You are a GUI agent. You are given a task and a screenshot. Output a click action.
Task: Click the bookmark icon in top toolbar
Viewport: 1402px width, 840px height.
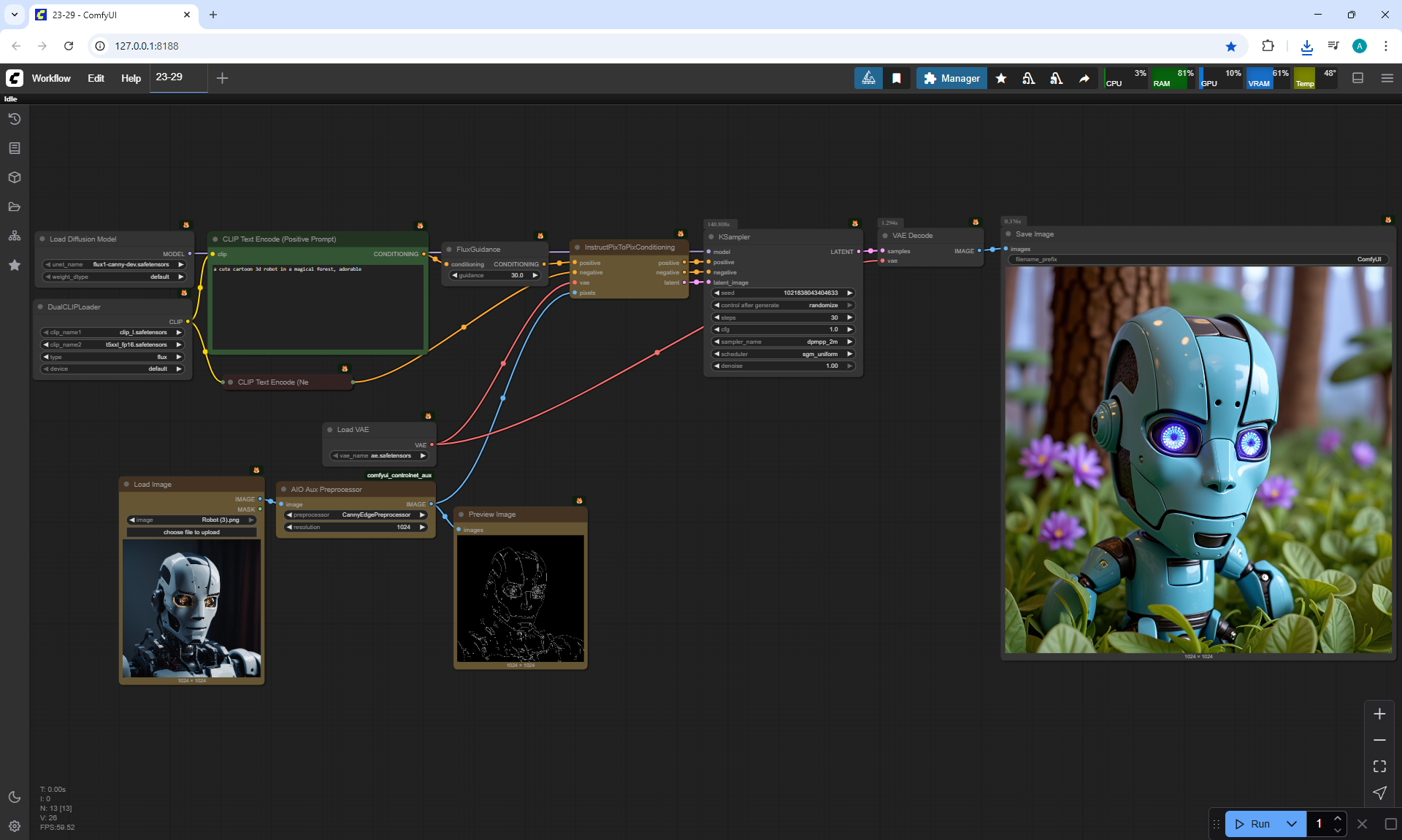[897, 78]
